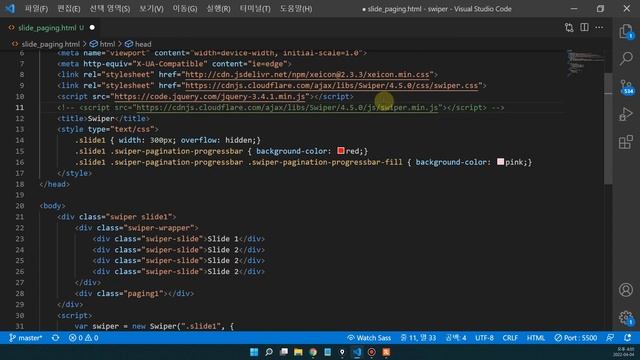Open the 파일(F) menu

[x=36, y=9]
